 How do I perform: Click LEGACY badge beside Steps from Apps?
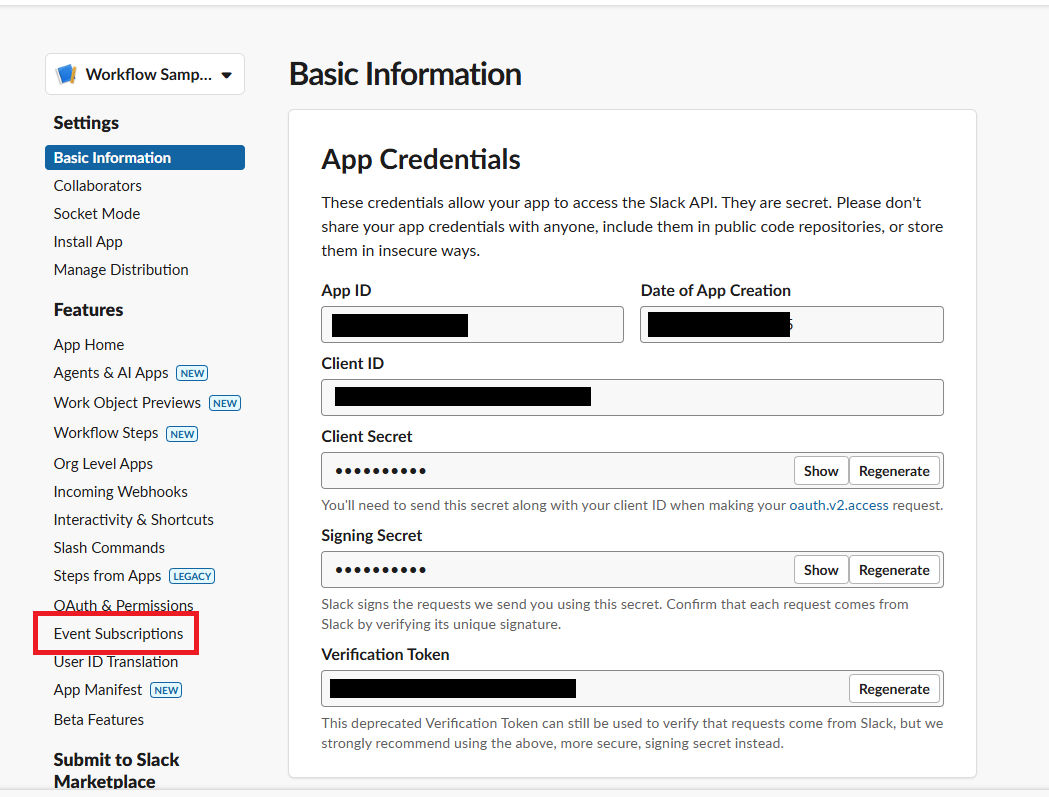coord(192,576)
